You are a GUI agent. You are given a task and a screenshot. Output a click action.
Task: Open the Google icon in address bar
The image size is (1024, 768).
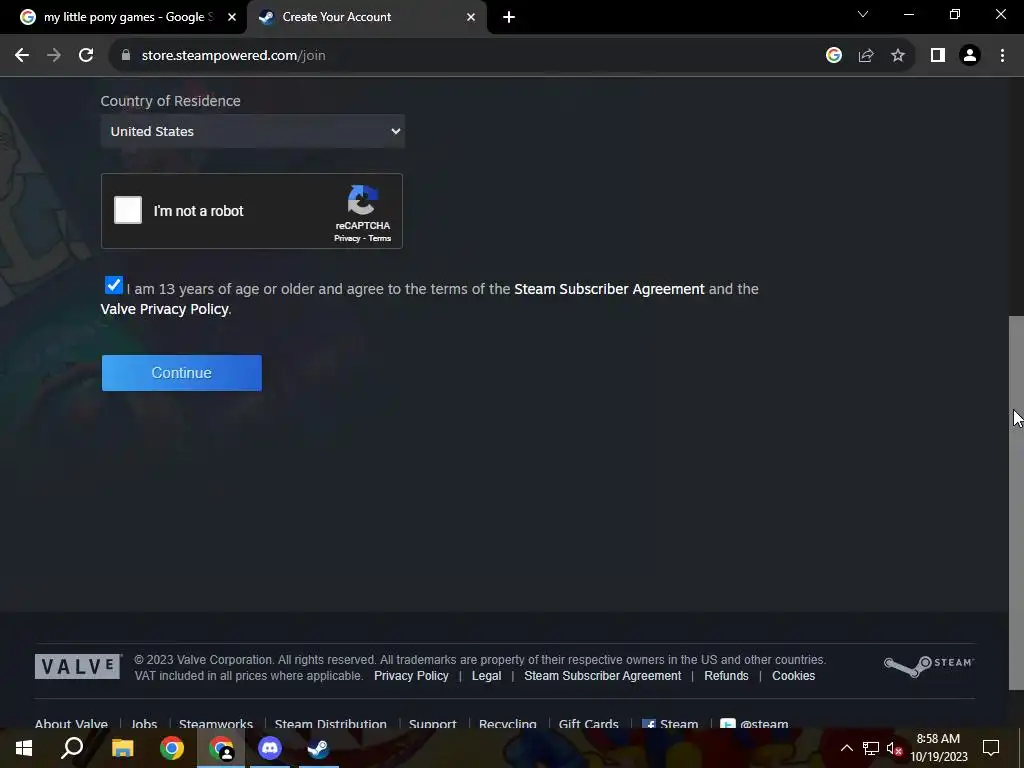point(833,56)
